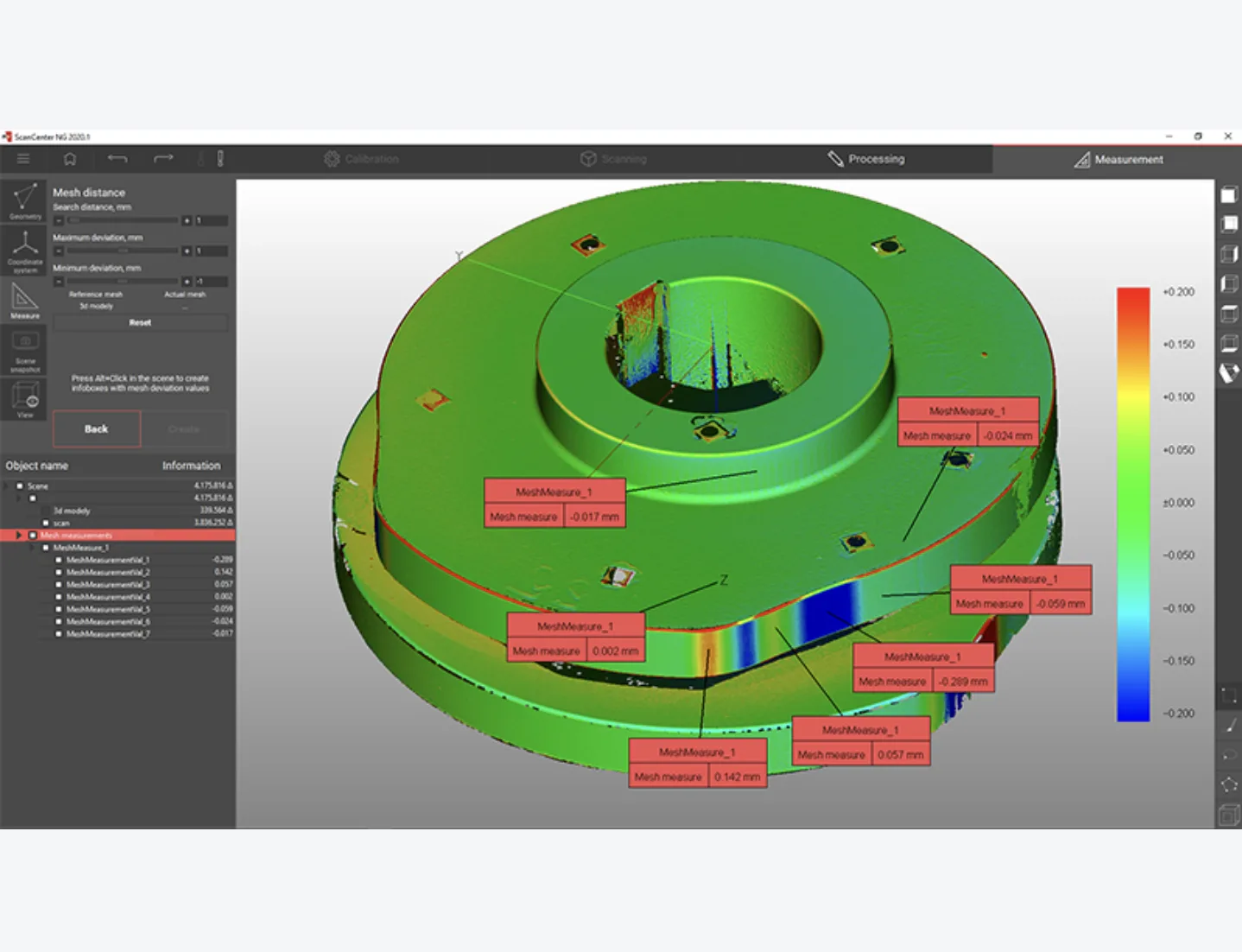
Task: Open the Scene snapshot tool
Action: pyautogui.click(x=25, y=352)
